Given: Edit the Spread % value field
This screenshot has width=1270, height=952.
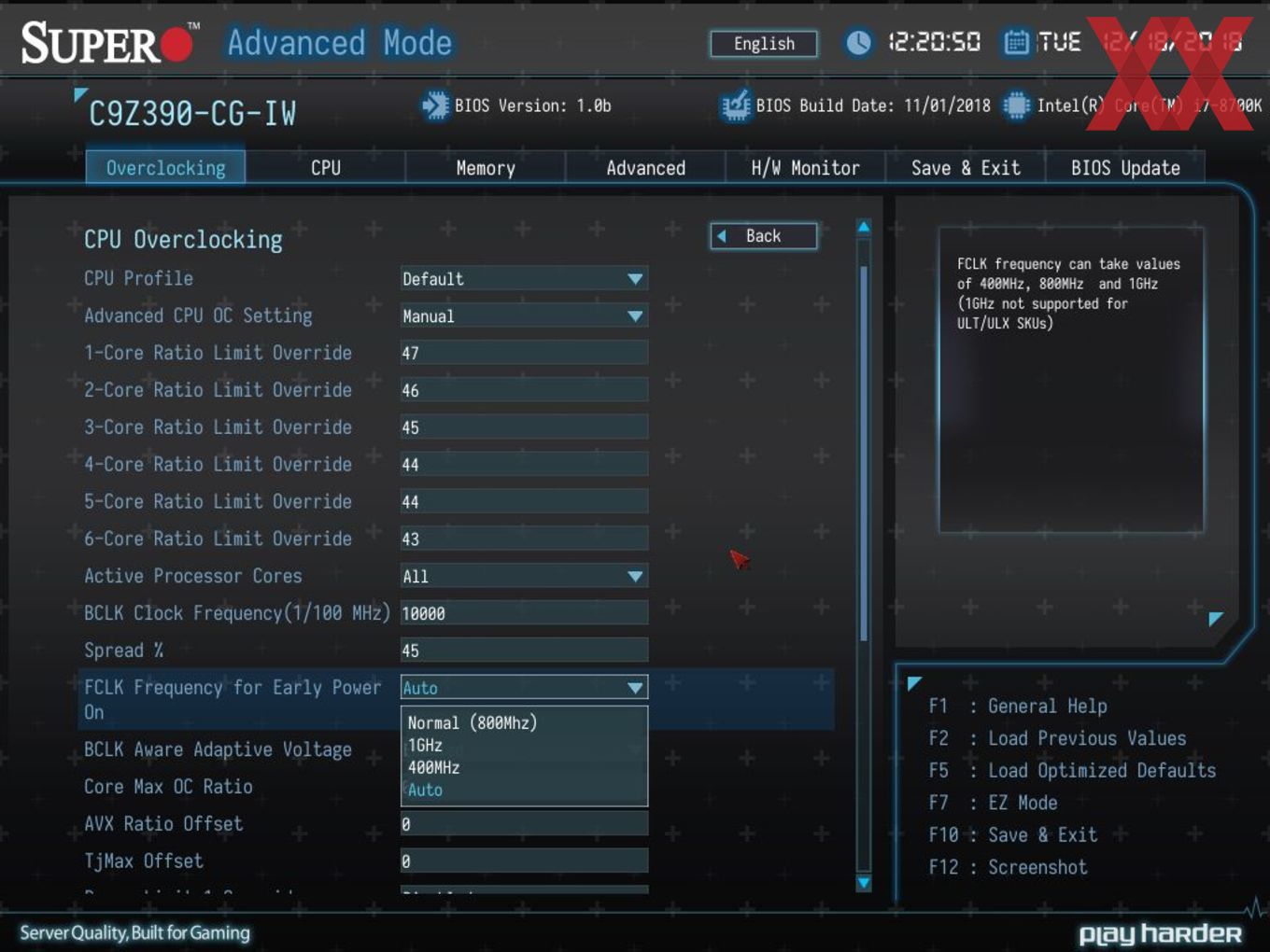Looking at the screenshot, I should tap(524, 651).
